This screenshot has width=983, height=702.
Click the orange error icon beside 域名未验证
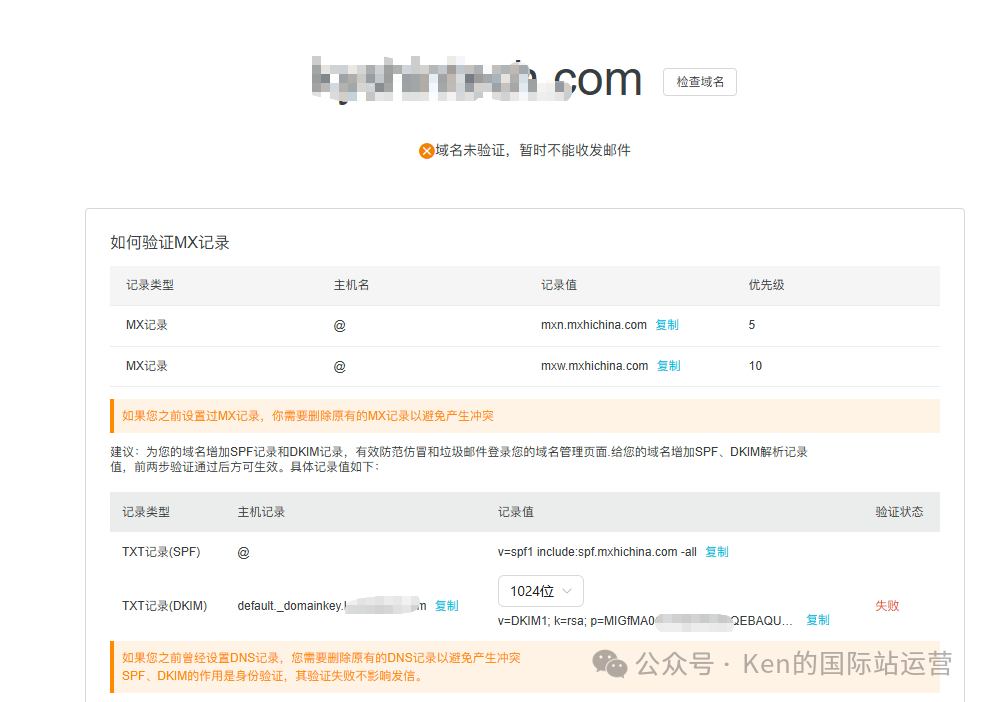(426, 151)
